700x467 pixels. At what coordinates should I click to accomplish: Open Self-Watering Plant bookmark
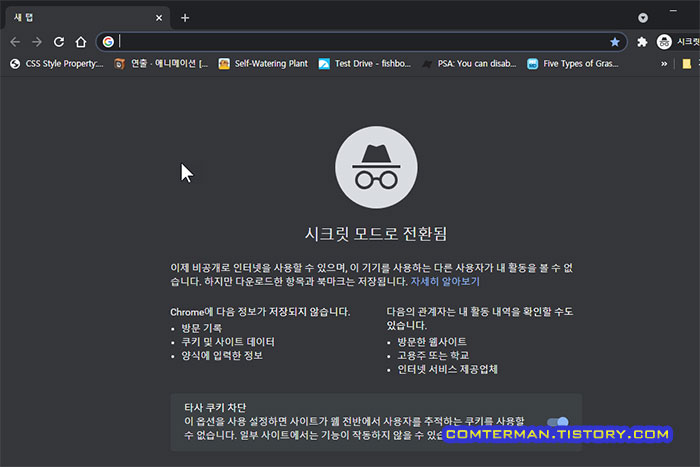[x=263, y=64]
